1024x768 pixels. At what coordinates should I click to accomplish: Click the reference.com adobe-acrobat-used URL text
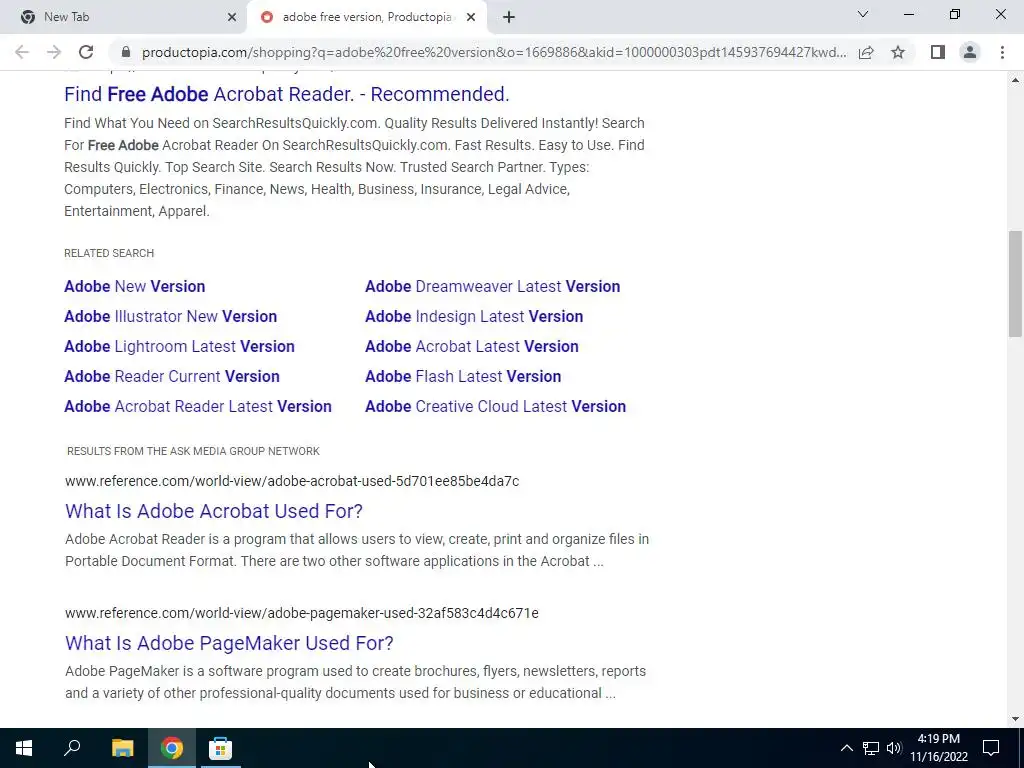pos(292,481)
